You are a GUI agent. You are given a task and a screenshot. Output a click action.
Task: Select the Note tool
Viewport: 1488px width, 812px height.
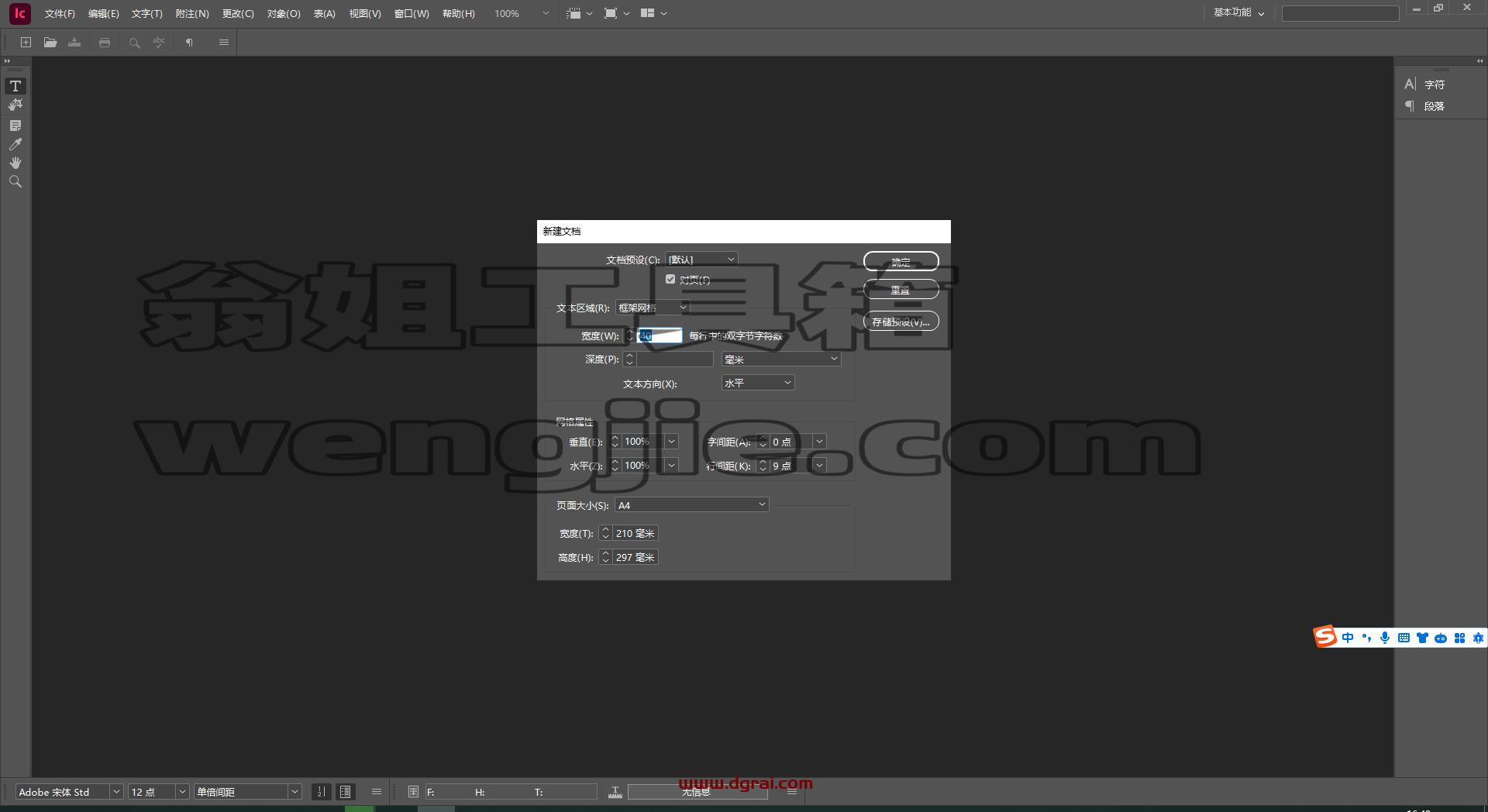(15, 126)
